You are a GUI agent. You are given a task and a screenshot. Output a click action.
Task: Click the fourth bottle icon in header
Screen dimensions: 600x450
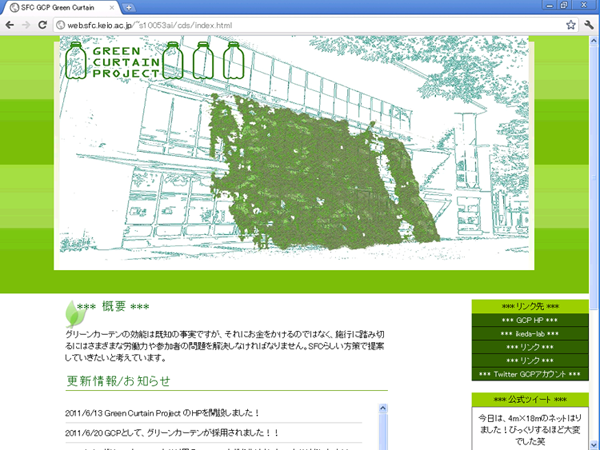pyautogui.click(x=233, y=60)
